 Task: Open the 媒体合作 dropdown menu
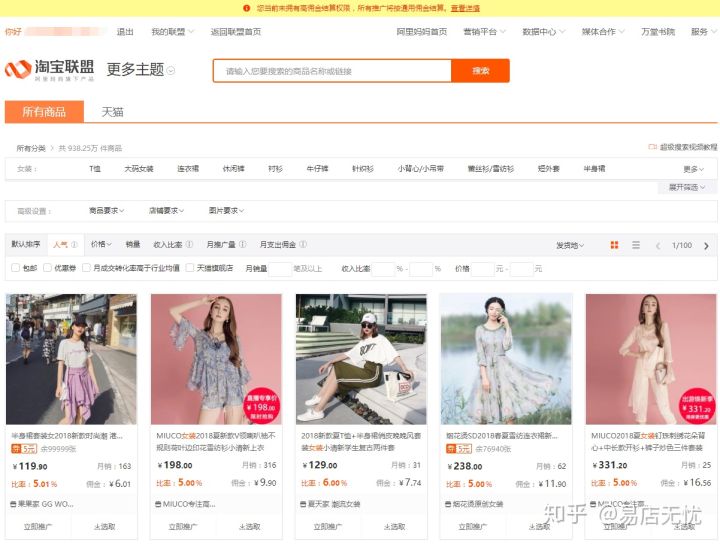[603, 32]
